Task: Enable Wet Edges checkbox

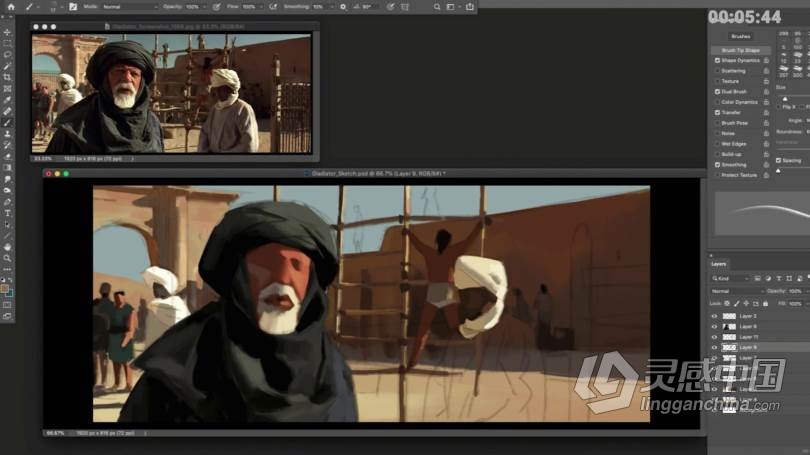Action: pyautogui.click(x=718, y=144)
